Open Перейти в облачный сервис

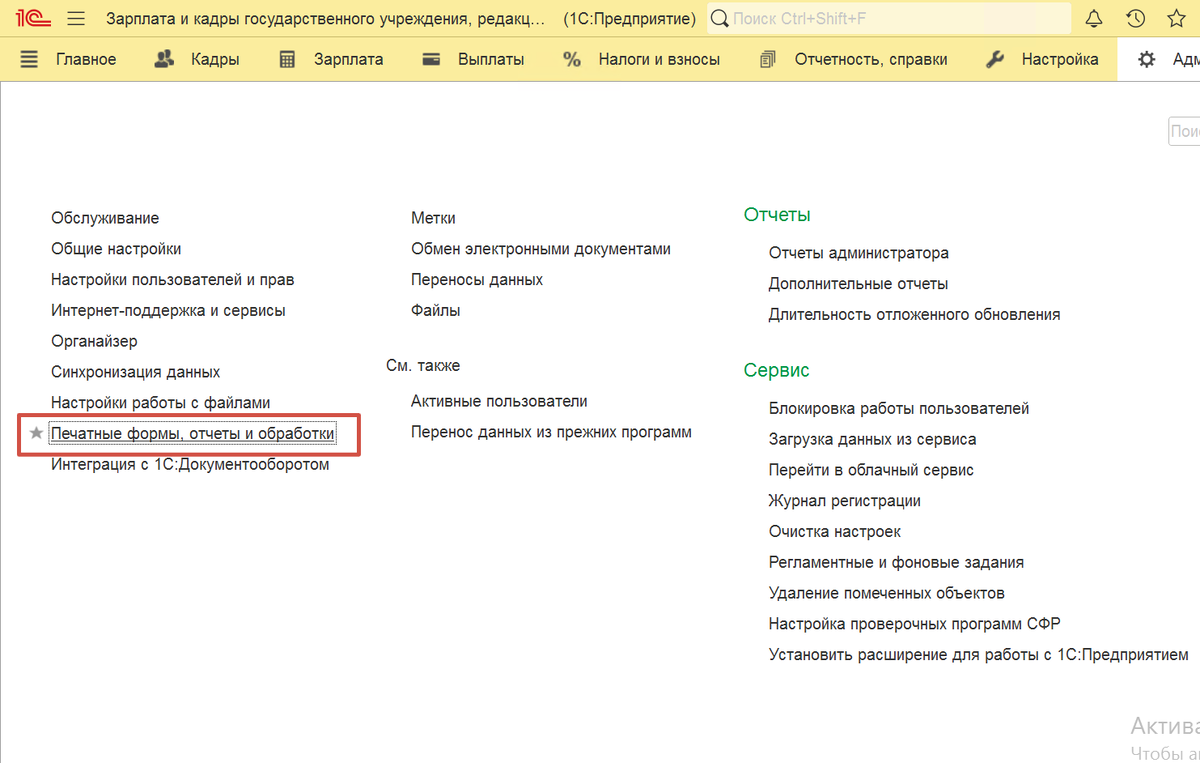coord(871,470)
